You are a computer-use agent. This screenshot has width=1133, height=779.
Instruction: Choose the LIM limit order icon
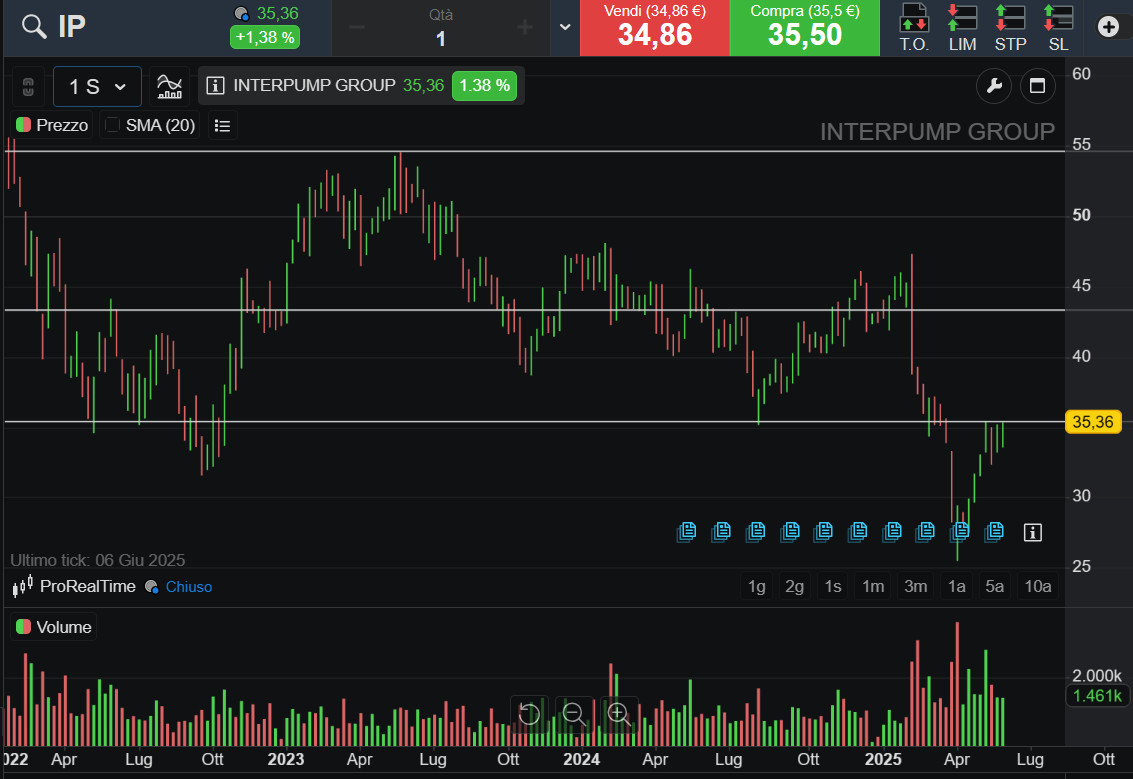(x=962, y=27)
